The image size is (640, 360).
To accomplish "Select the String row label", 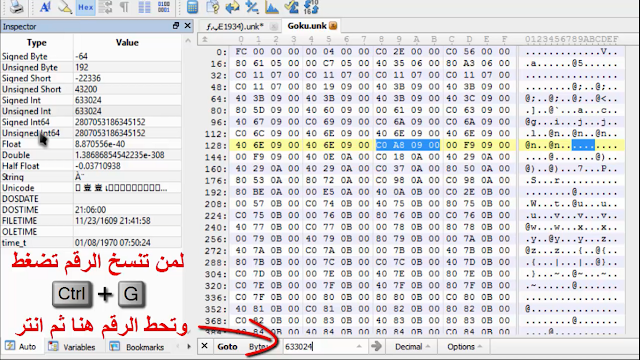I will coord(13,177).
